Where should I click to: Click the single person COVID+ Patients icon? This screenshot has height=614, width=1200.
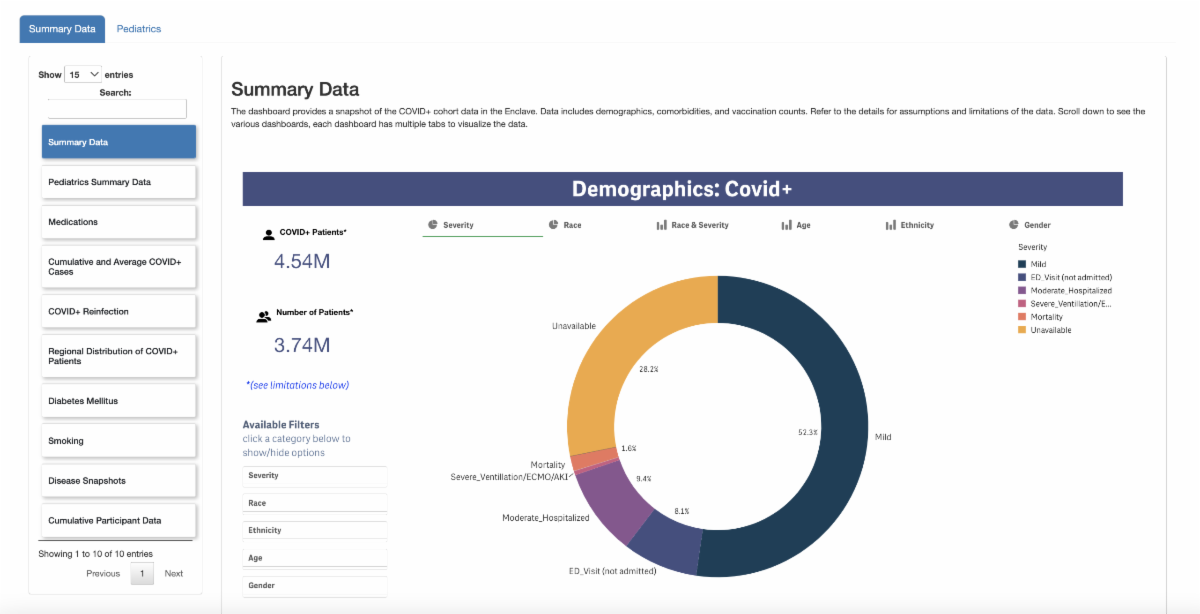click(x=268, y=235)
